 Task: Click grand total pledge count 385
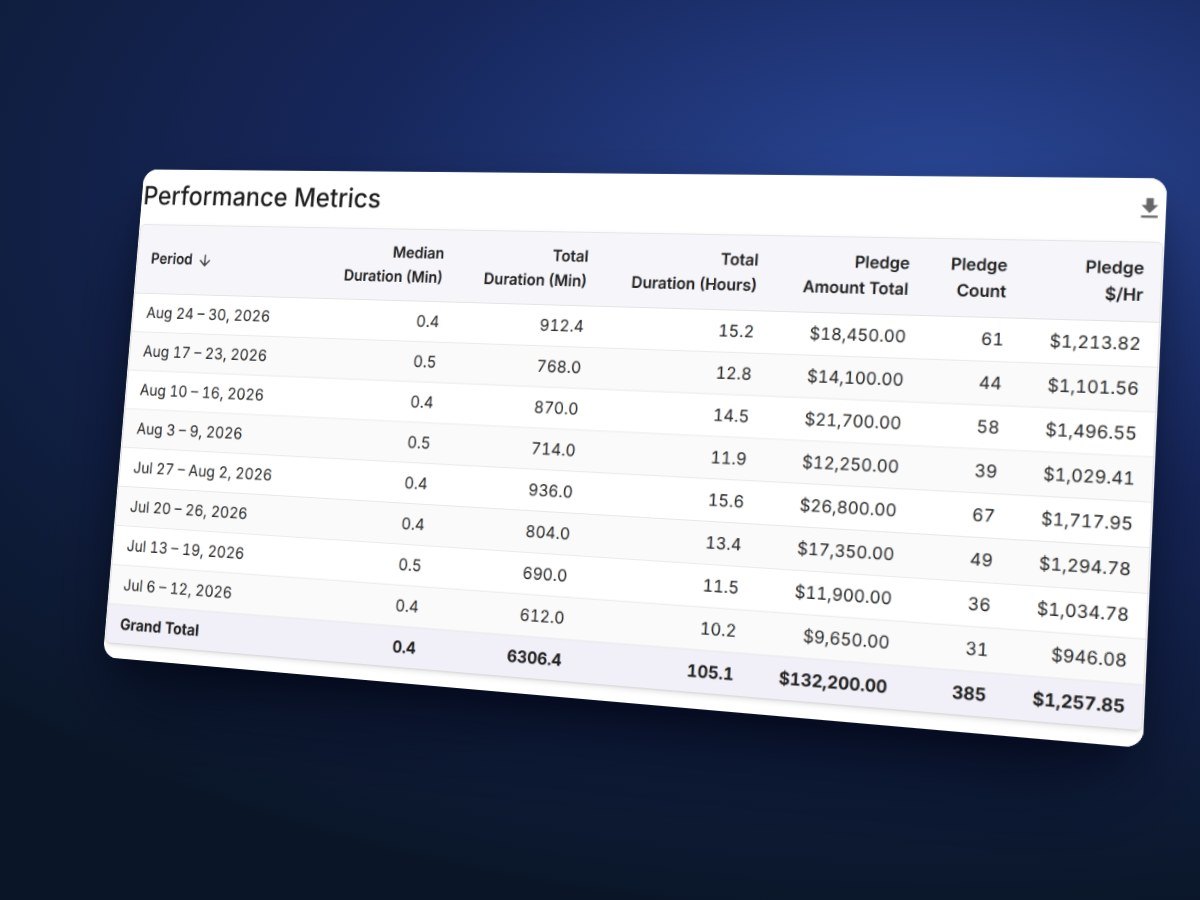[x=968, y=691]
